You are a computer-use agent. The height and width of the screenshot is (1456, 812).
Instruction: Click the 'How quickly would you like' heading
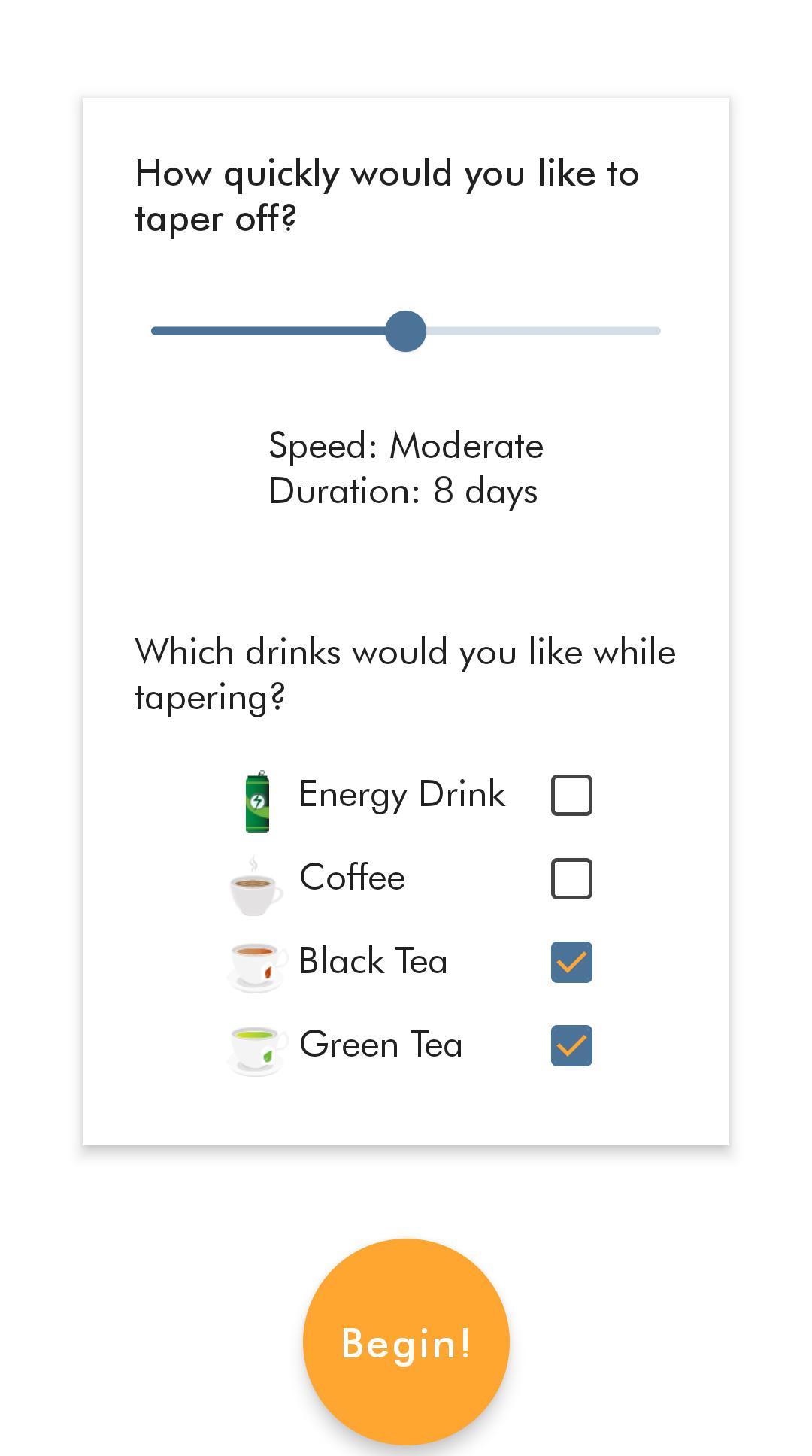click(387, 196)
